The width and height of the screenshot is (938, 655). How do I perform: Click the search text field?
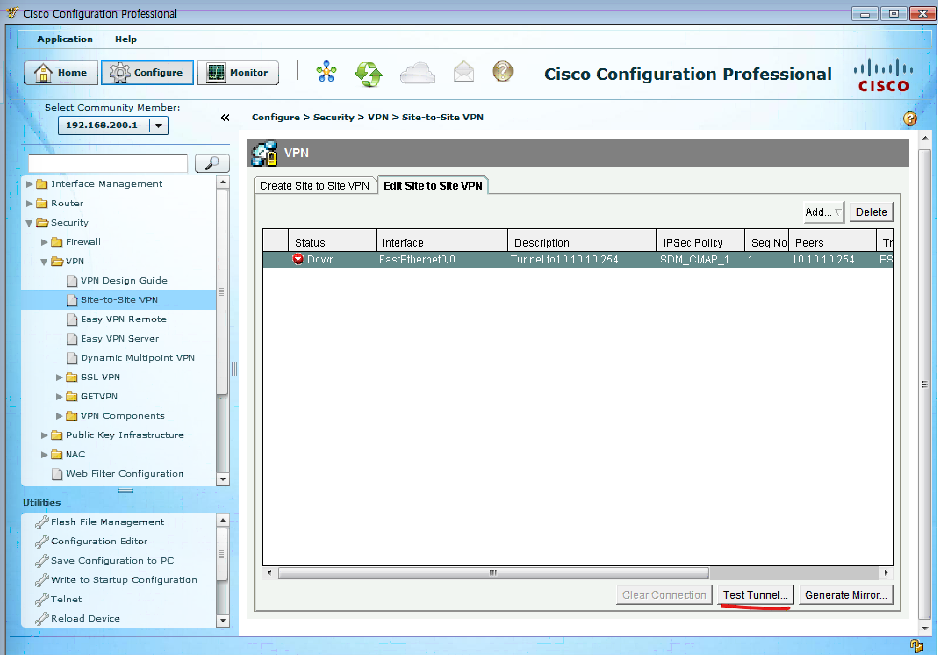click(x=108, y=163)
